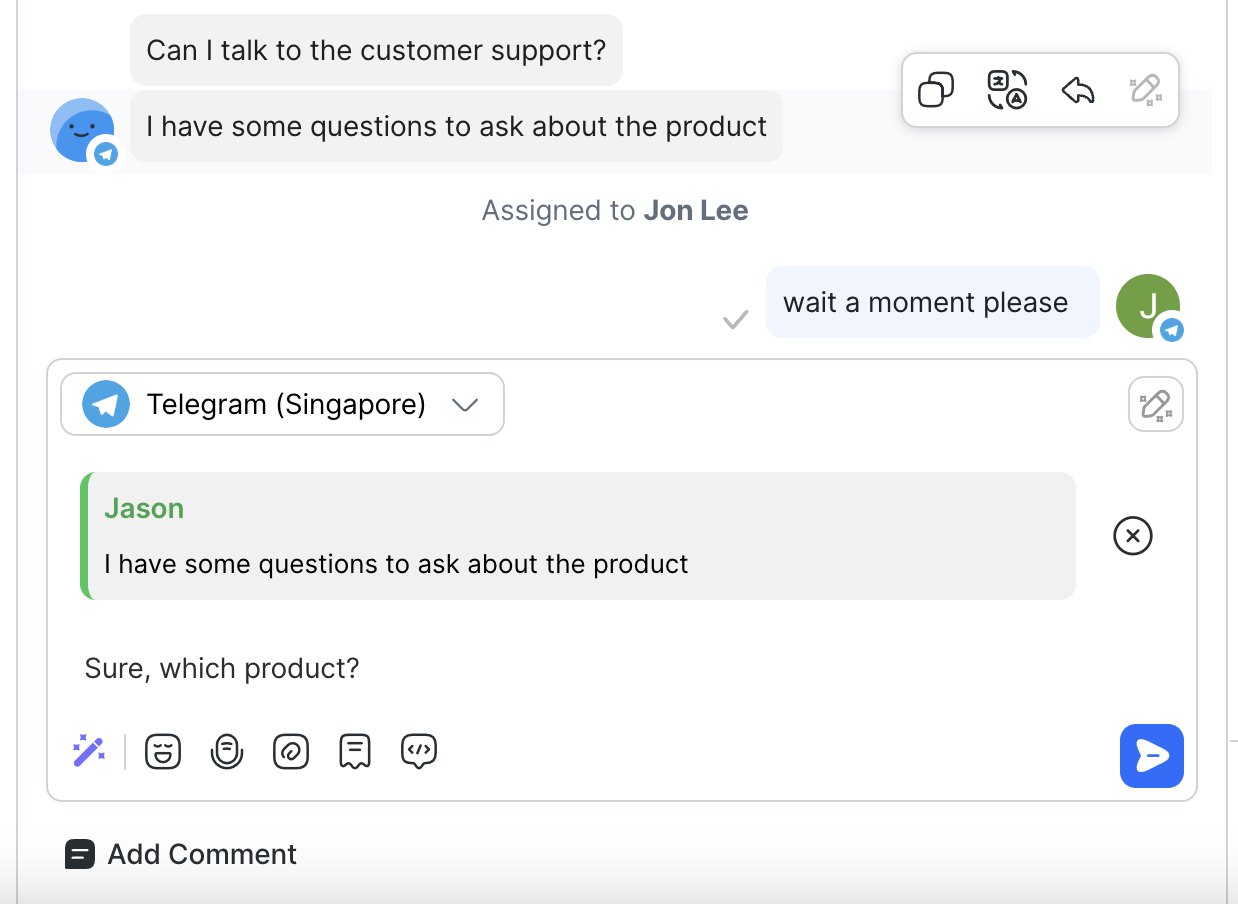Screen dimensions: 1238x904
Task: Copy the message text
Action: (x=935, y=89)
